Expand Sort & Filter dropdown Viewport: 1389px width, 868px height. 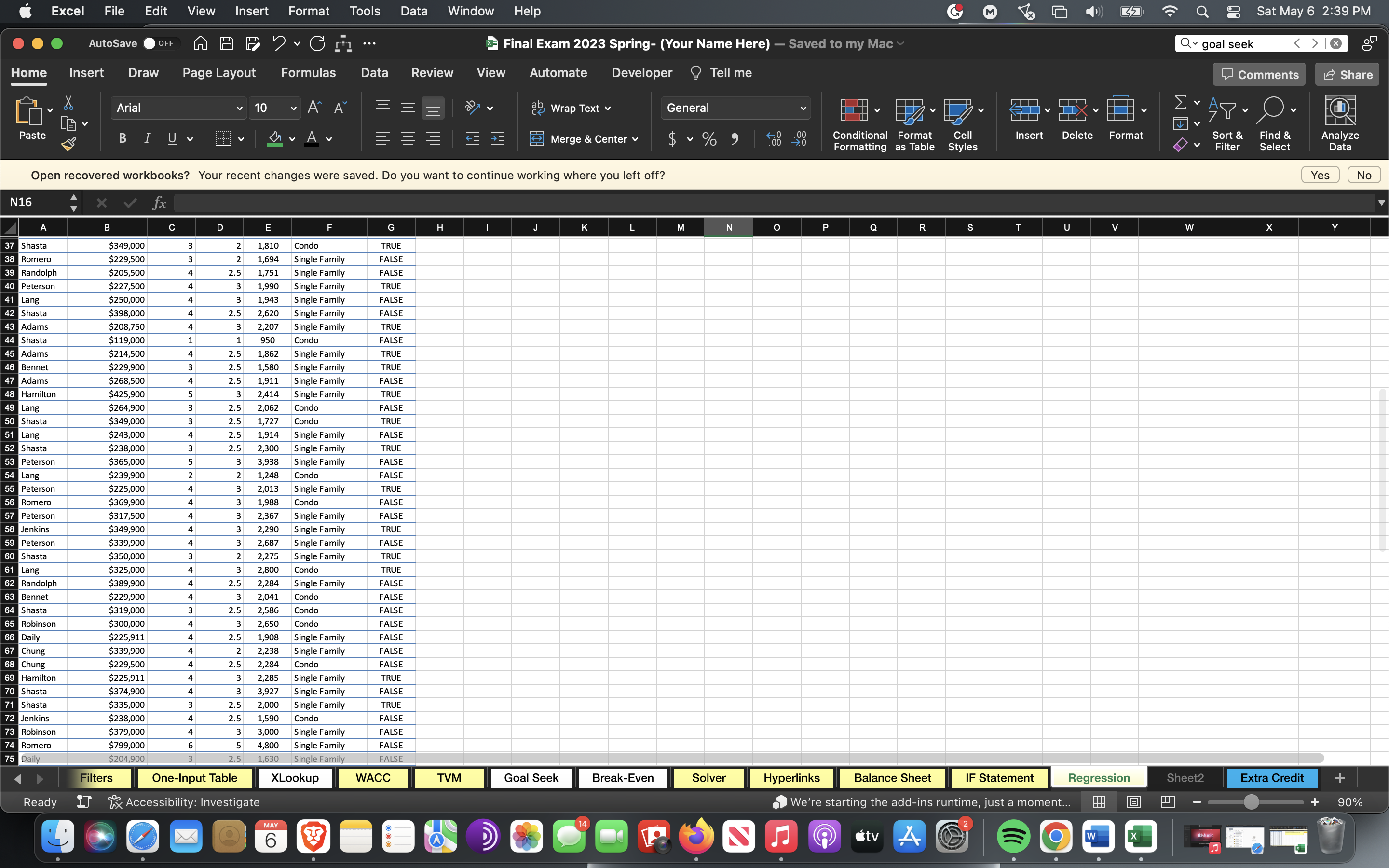(1245, 109)
